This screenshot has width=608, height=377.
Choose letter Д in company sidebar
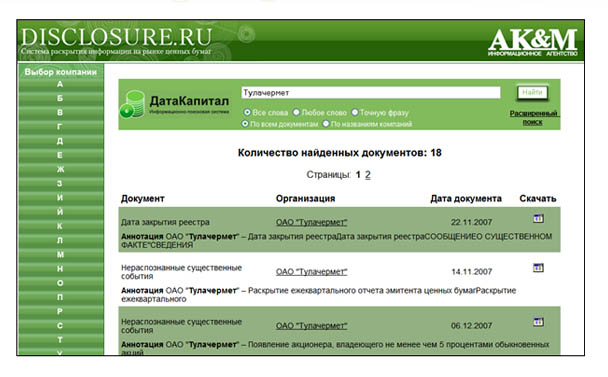click(x=60, y=141)
